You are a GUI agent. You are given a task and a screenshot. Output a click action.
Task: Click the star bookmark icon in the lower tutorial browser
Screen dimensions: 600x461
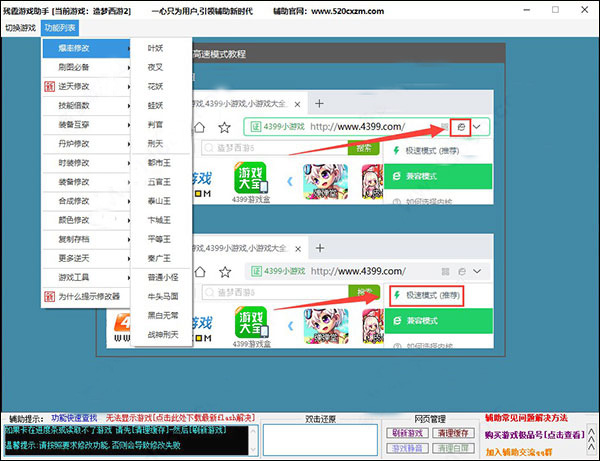(x=225, y=272)
